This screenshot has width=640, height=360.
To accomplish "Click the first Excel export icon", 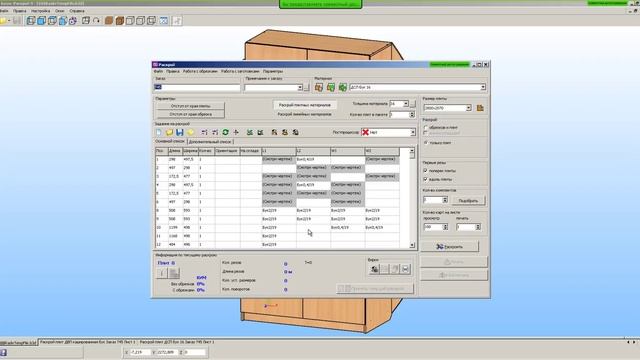I will pos(249,132).
